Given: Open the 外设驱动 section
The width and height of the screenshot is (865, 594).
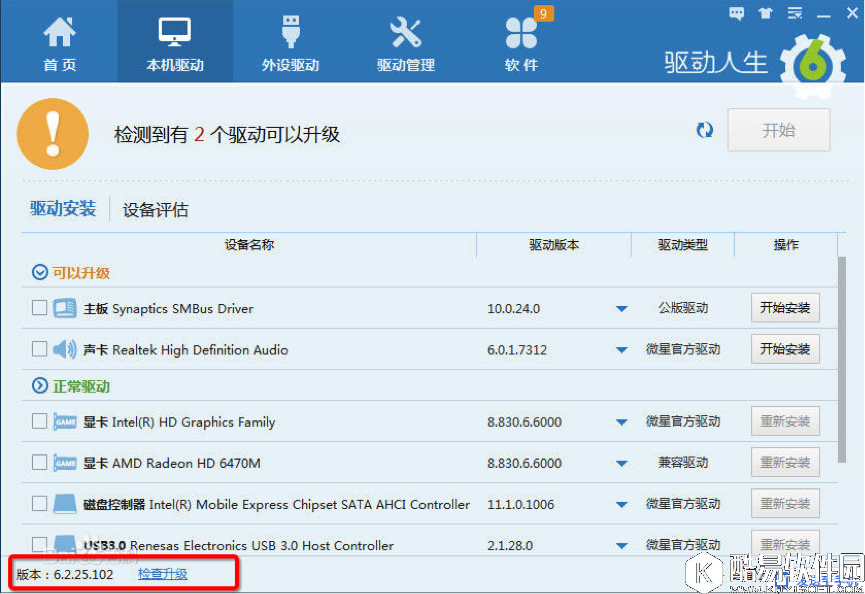Looking at the screenshot, I should 289,41.
